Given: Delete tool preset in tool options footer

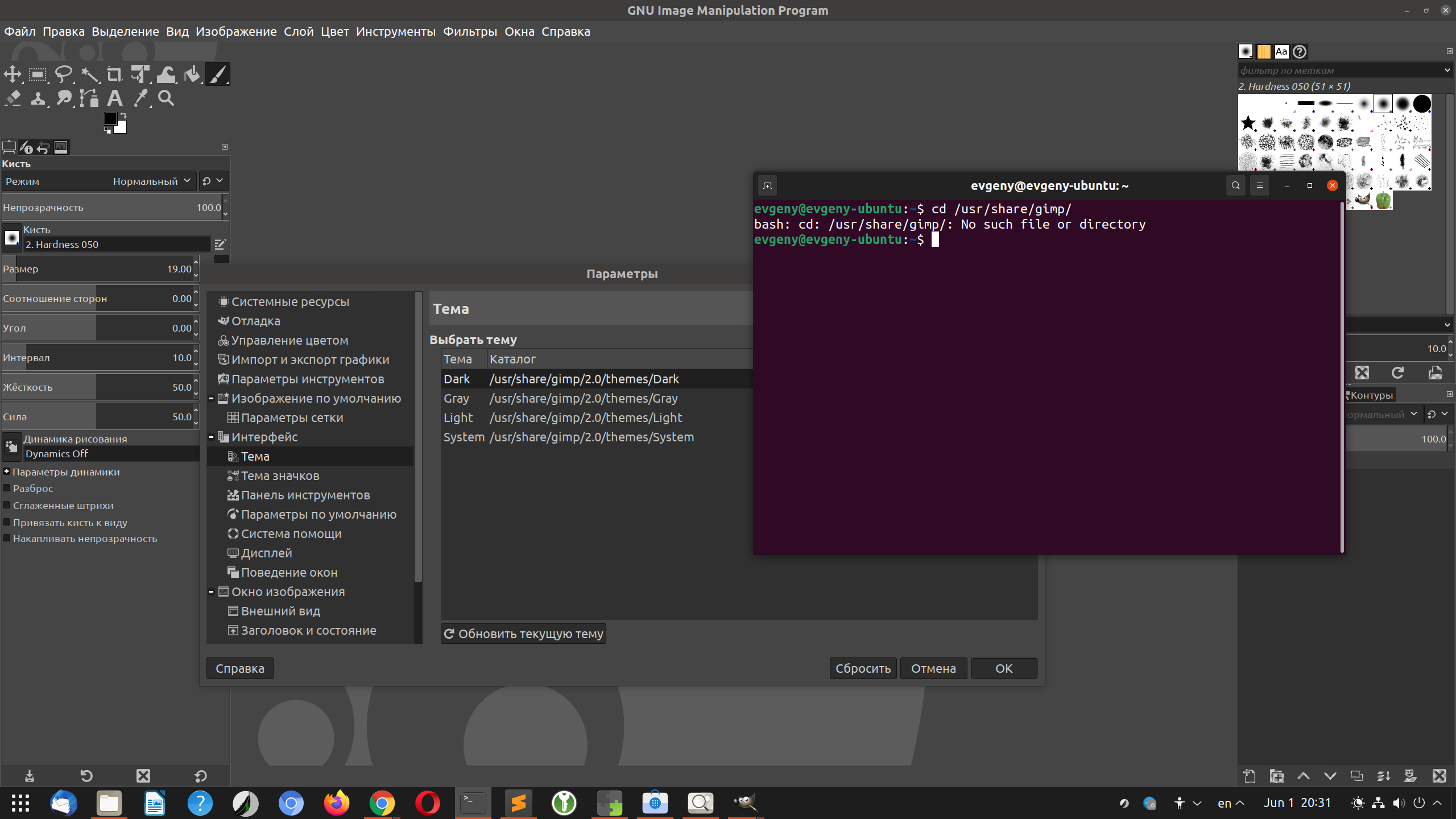Looking at the screenshot, I should tap(143, 775).
